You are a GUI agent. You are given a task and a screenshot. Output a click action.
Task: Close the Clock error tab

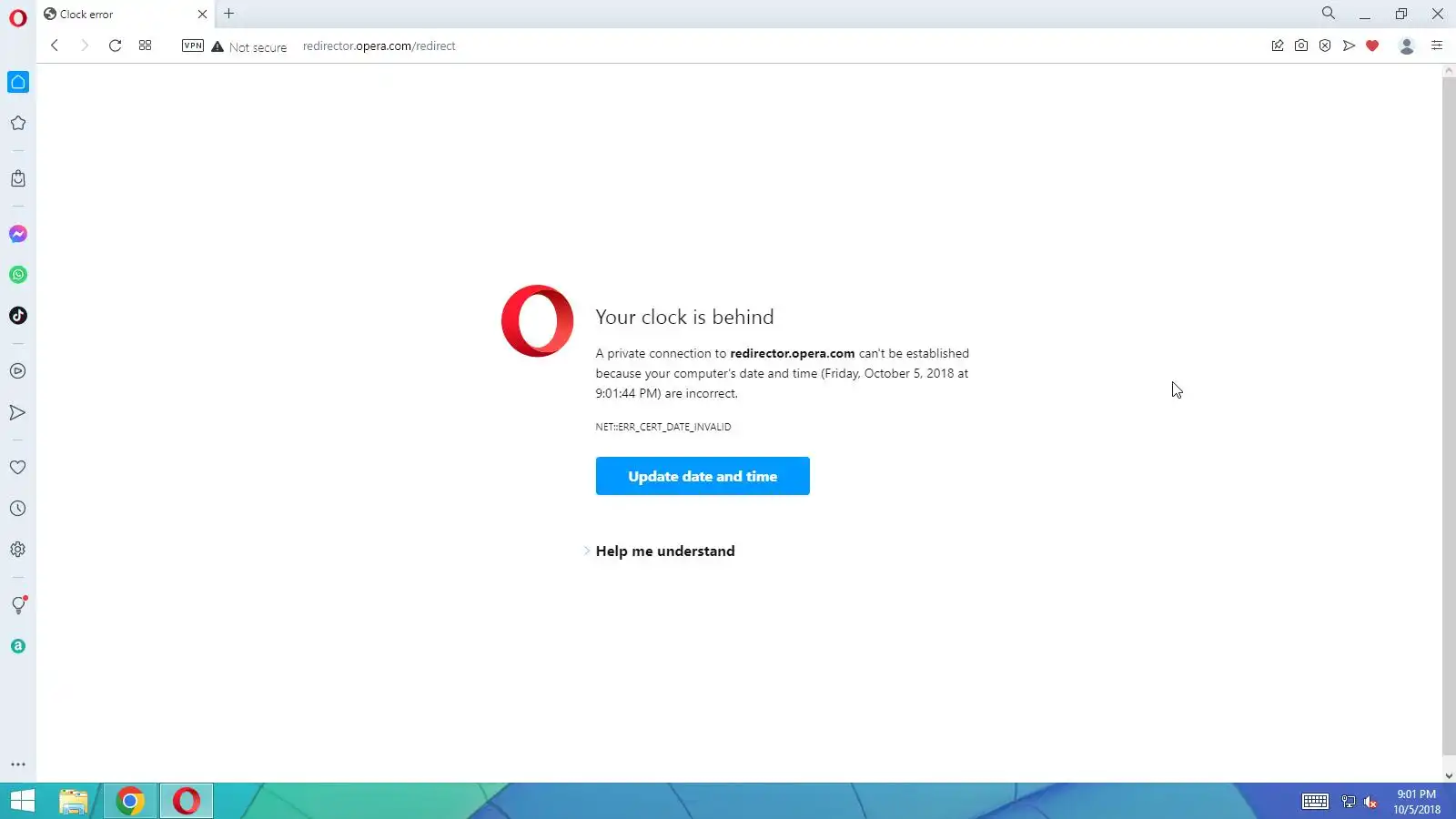pyautogui.click(x=202, y=14)
